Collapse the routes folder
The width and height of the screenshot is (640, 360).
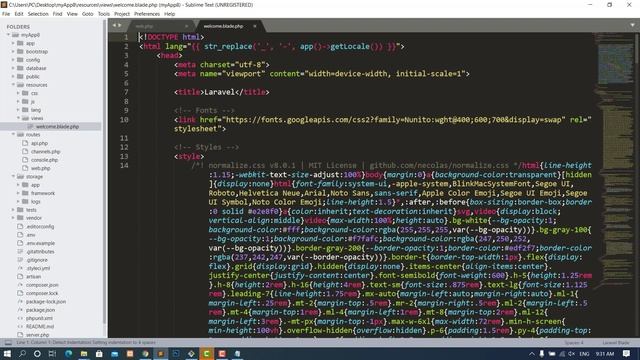(x=13, y=135)
